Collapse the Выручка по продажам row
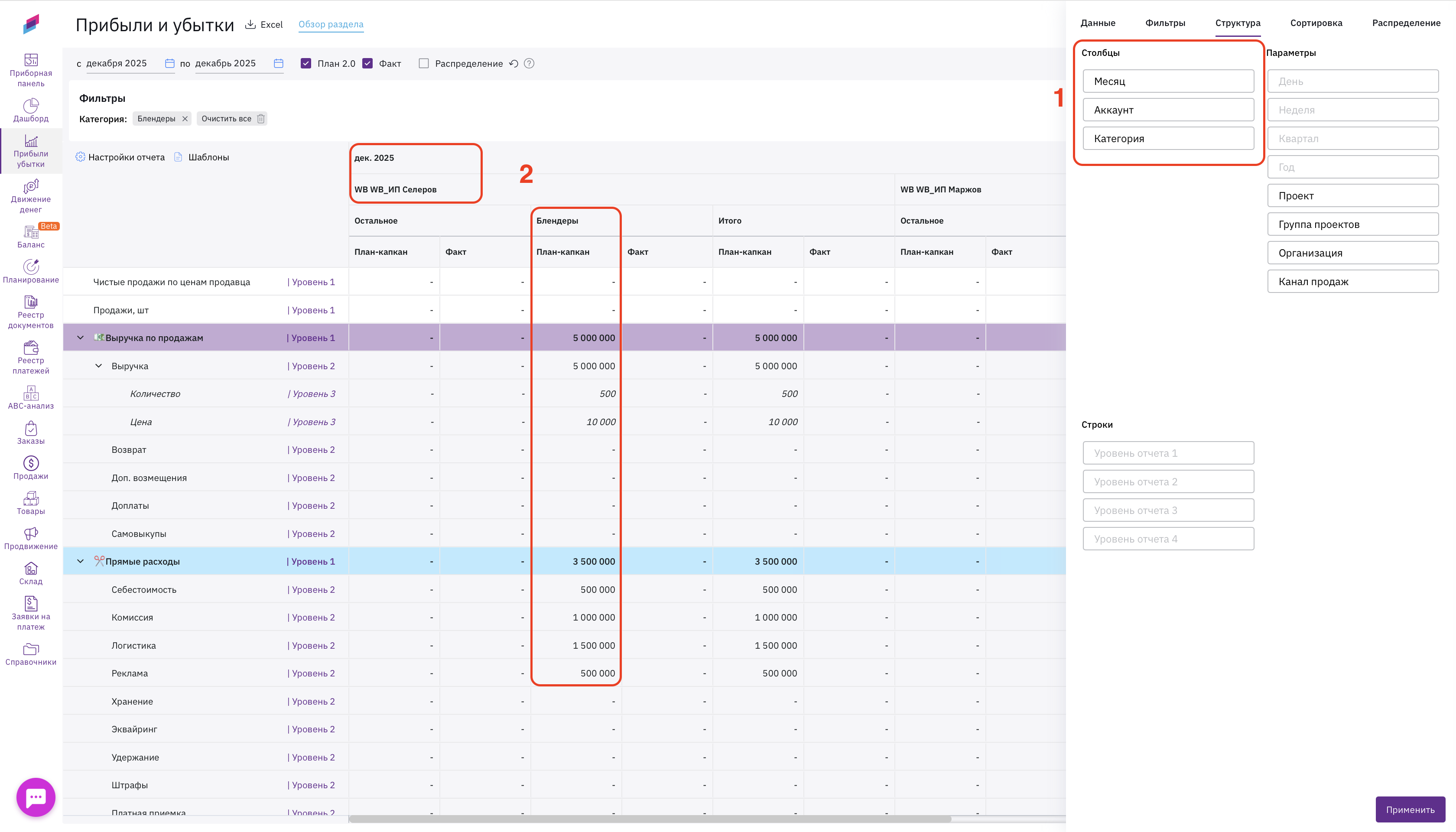This screenshot has width=1456, height=832. point(81,338)
